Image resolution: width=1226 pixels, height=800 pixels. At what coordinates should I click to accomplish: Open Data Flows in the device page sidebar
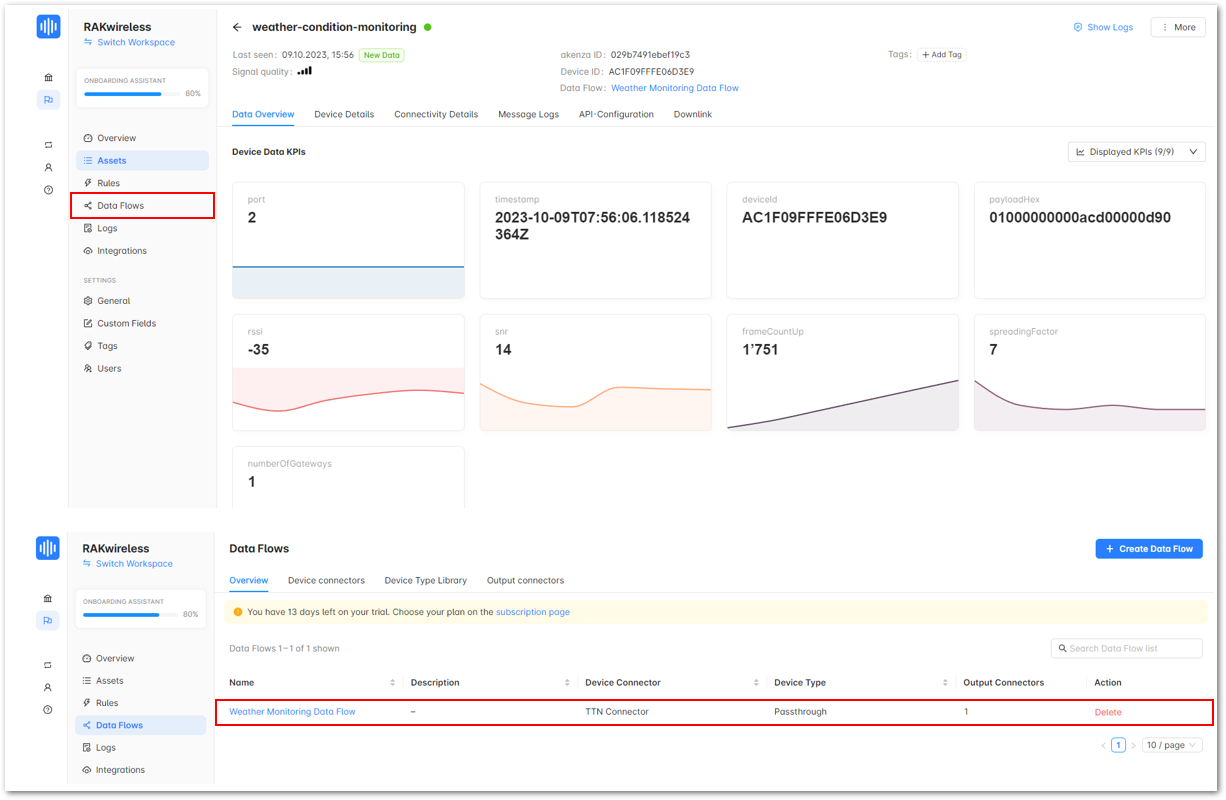click(x=142, y=206)
